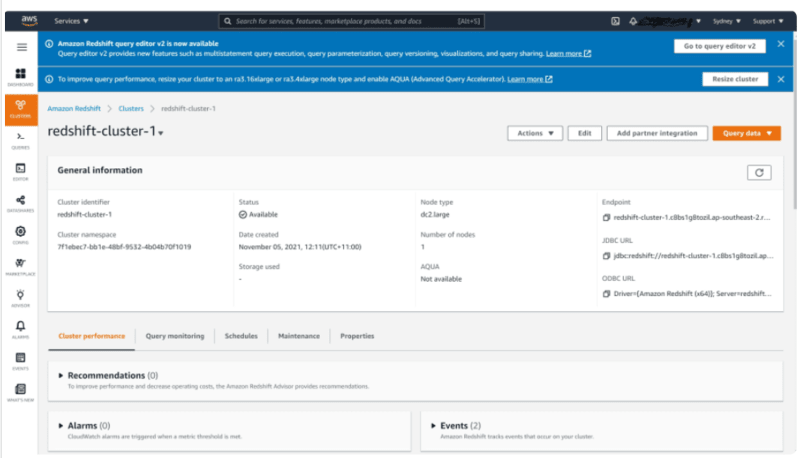
Task: Dismiss the query editor v2 banner
Action: [x=781, y=44]
